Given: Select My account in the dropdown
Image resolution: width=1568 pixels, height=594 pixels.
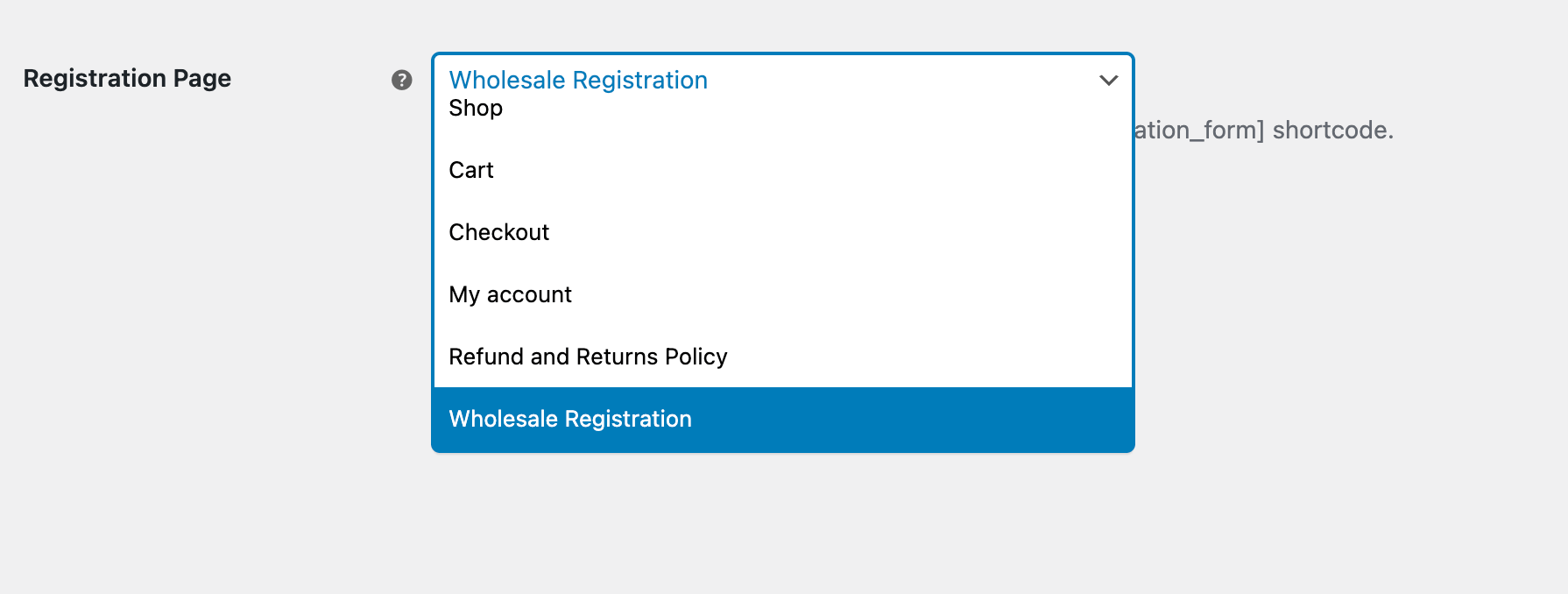Looking at the screenshot, I should (x=510, y=294).
